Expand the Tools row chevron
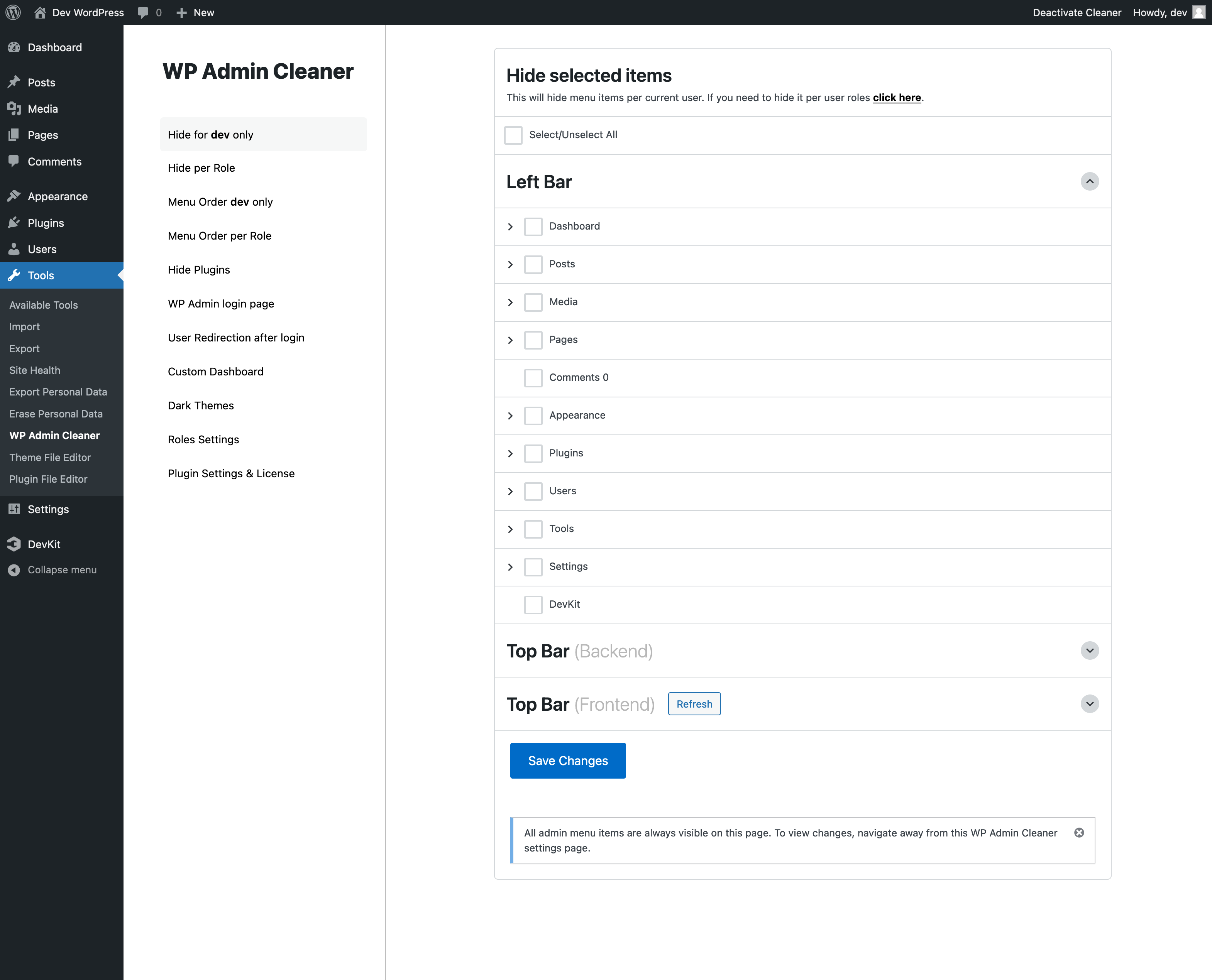Screen dimensions: 1212x980 tap(511, 529)
